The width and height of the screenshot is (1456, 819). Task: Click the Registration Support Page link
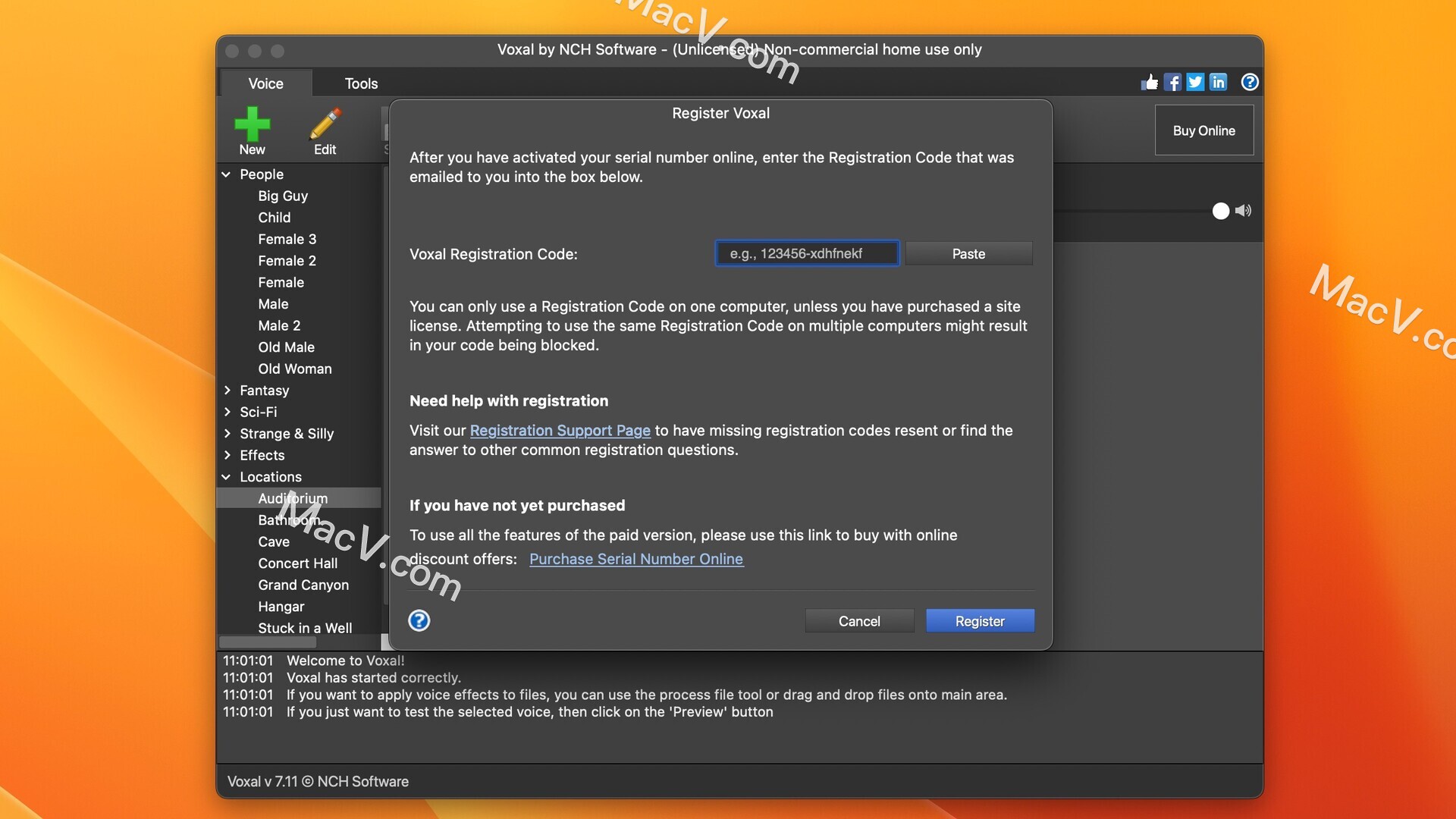[560, 430]
